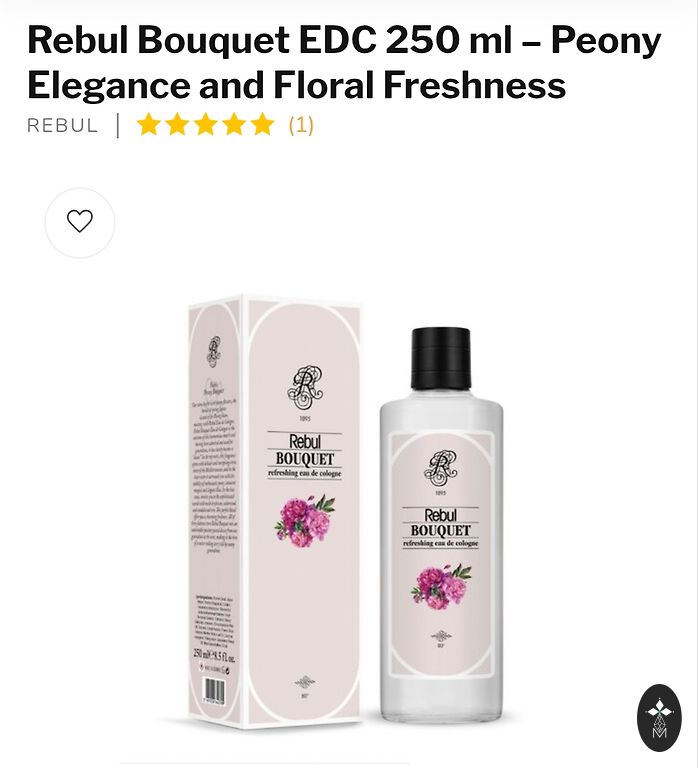This screenshot has width=698, height=768.
Task: Click the second gold rating star
Action: pyautogui.click(x=177, y=124)
